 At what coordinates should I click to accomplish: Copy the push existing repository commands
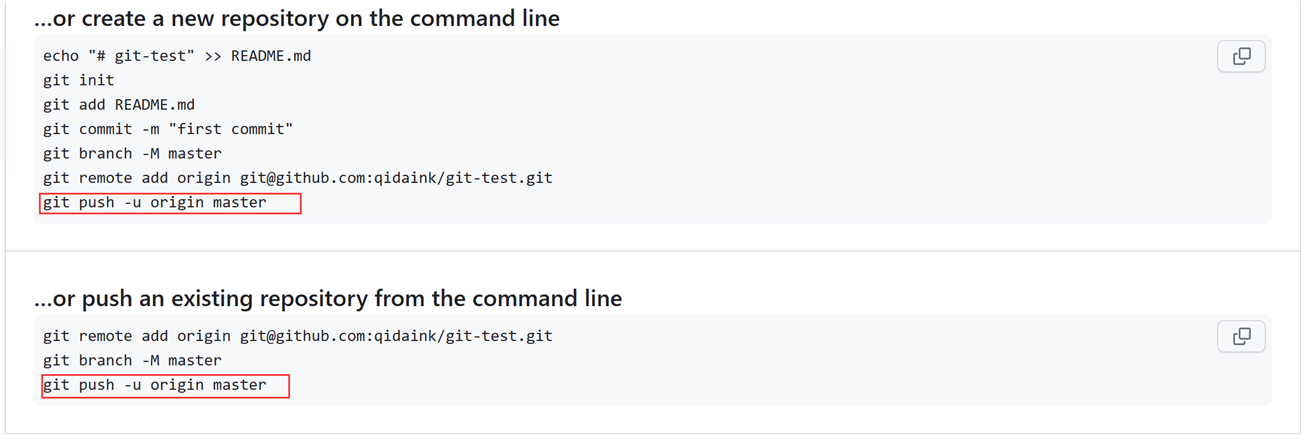pyautogui.click(x=1241, y=337)
